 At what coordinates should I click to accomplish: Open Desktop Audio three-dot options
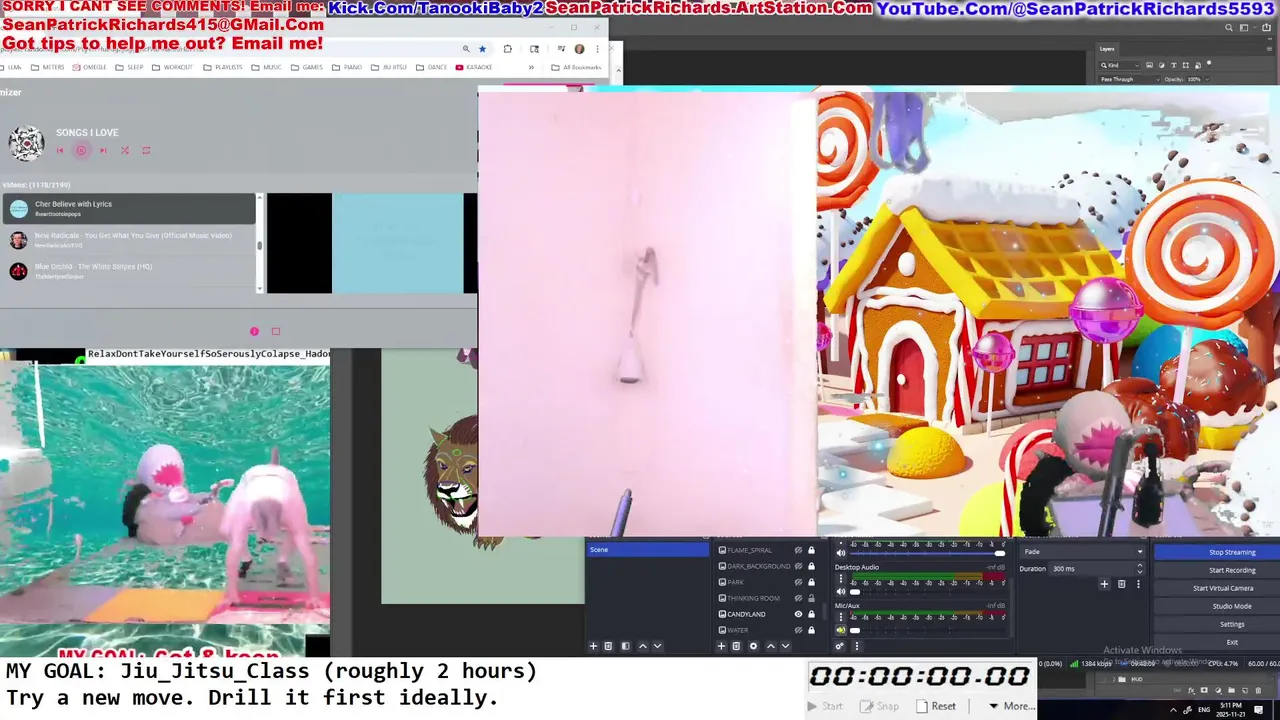[840, 580]
